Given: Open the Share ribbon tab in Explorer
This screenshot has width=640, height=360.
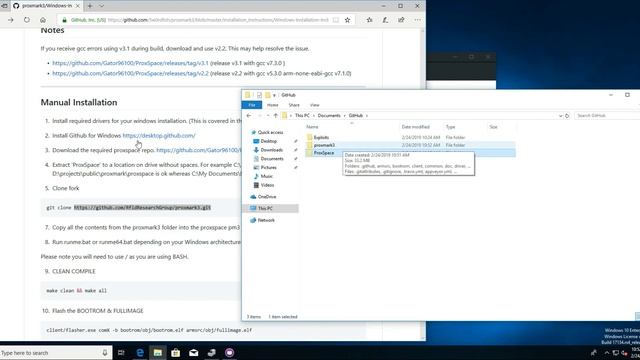Looking at the screenshot, I should point(294,105).
